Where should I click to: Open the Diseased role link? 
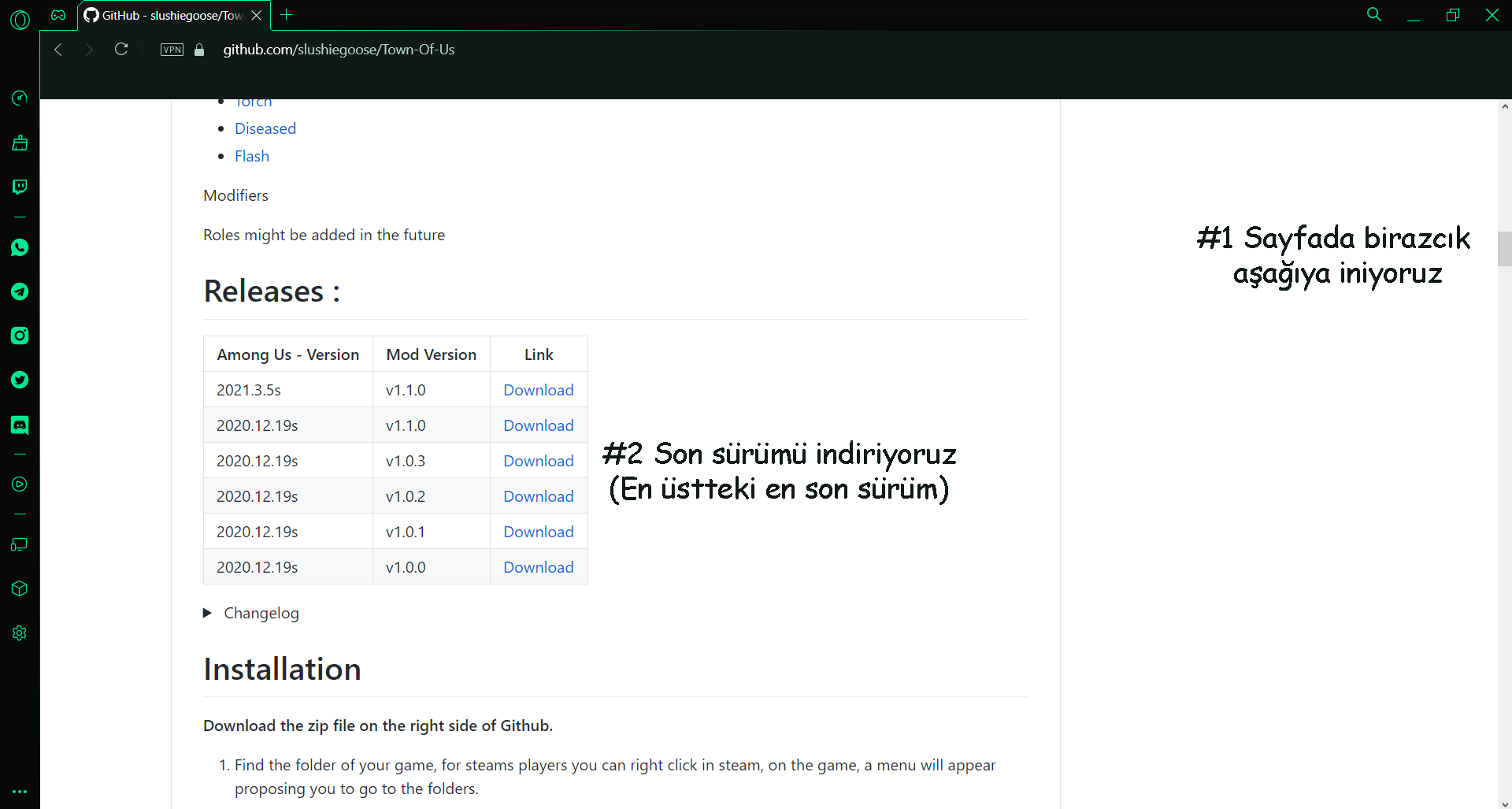[x=265, y=128]
